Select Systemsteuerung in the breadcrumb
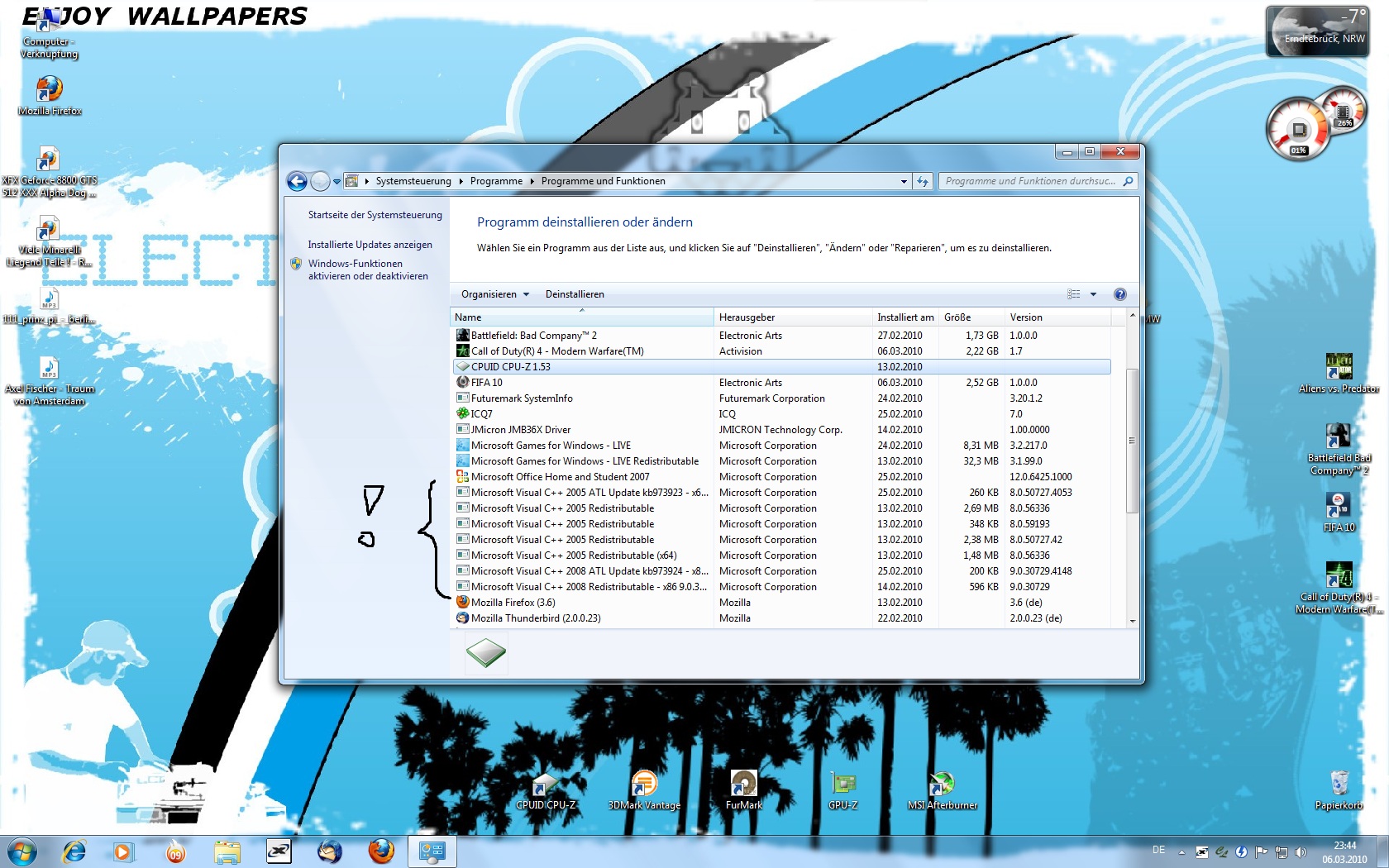This screenshot has width=1389, height=868. [413, 181]
